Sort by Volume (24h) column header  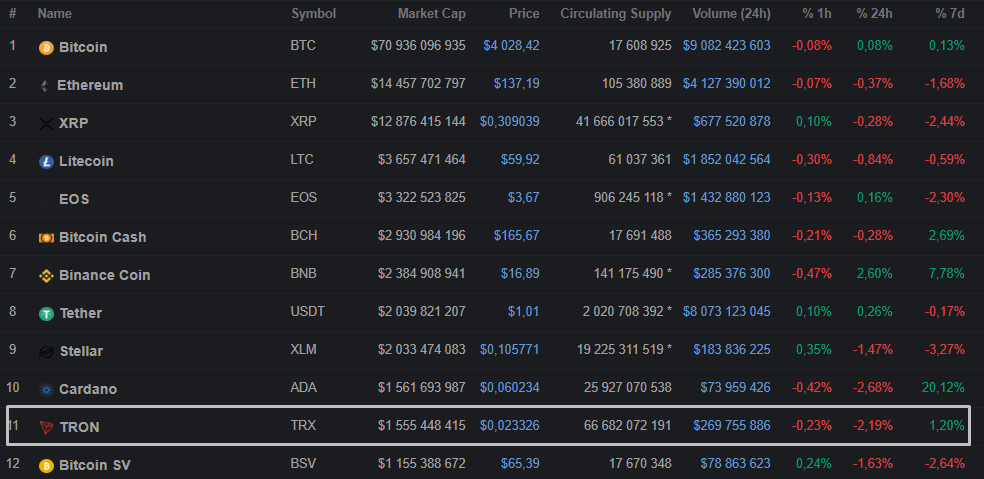tap(731, 14)
